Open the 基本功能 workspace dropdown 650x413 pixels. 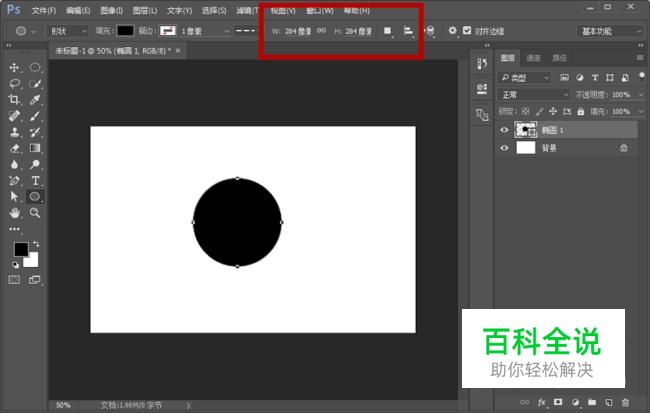click(610, 31)
